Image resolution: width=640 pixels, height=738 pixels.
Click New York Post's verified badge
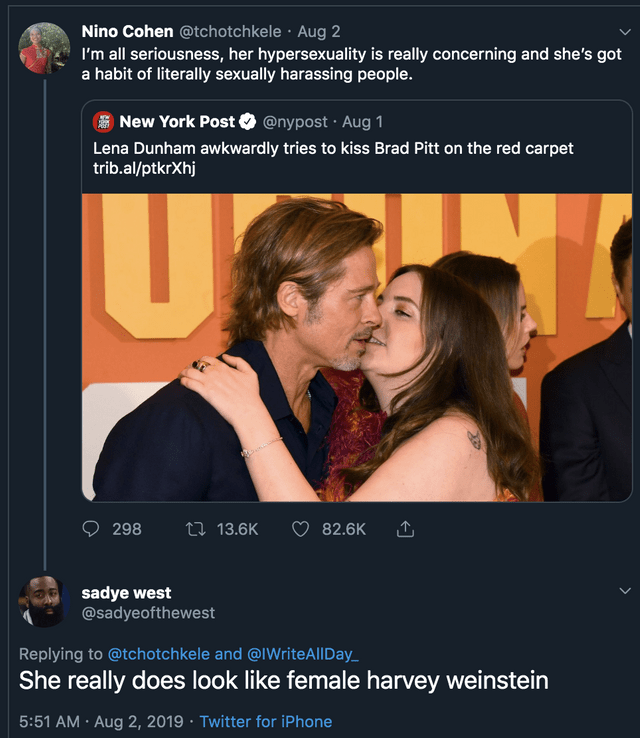point(248,122)
